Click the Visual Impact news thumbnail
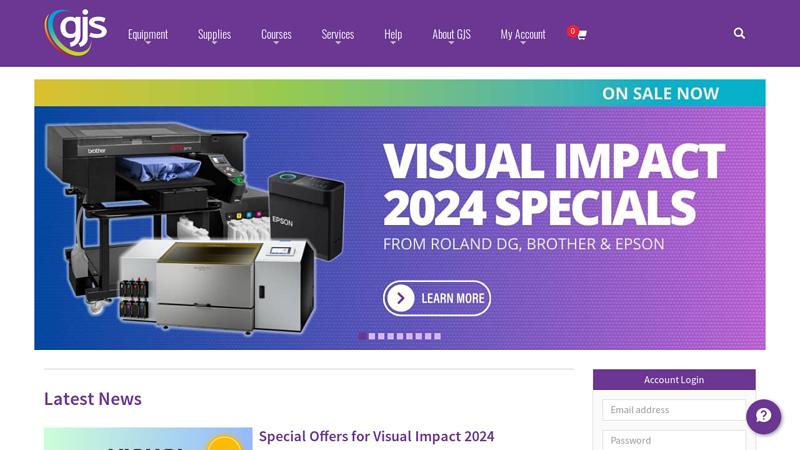 148,439
